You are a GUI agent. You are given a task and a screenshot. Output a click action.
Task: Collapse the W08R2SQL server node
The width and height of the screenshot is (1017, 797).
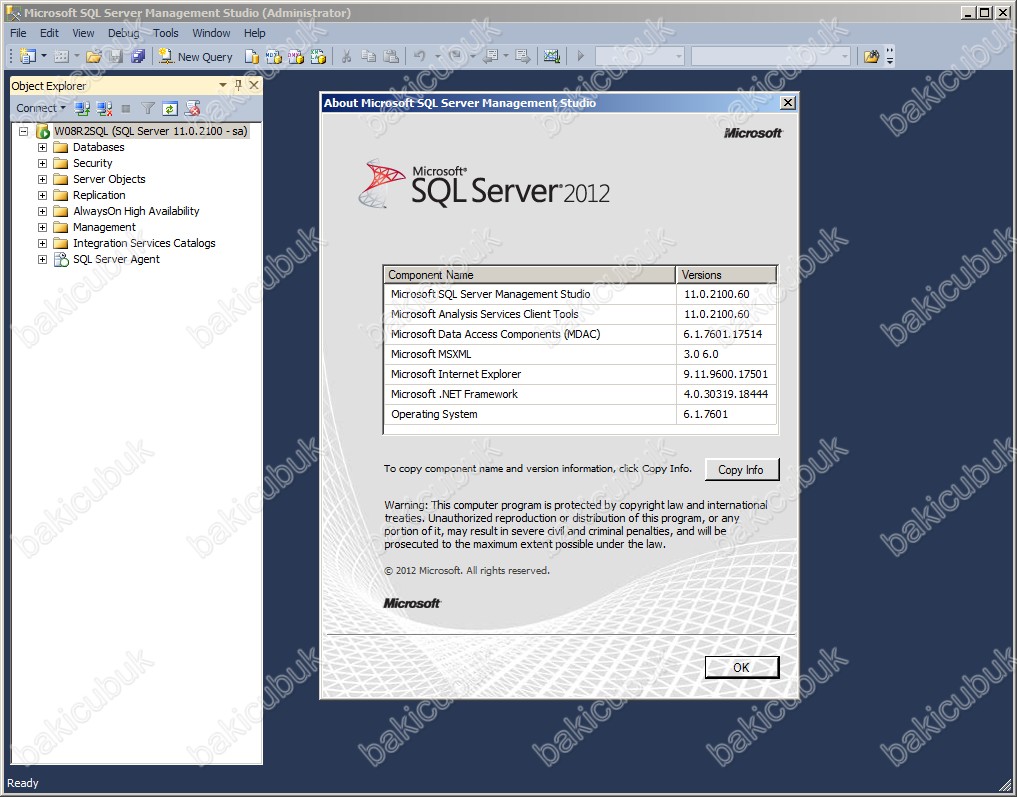pos(24,131)
